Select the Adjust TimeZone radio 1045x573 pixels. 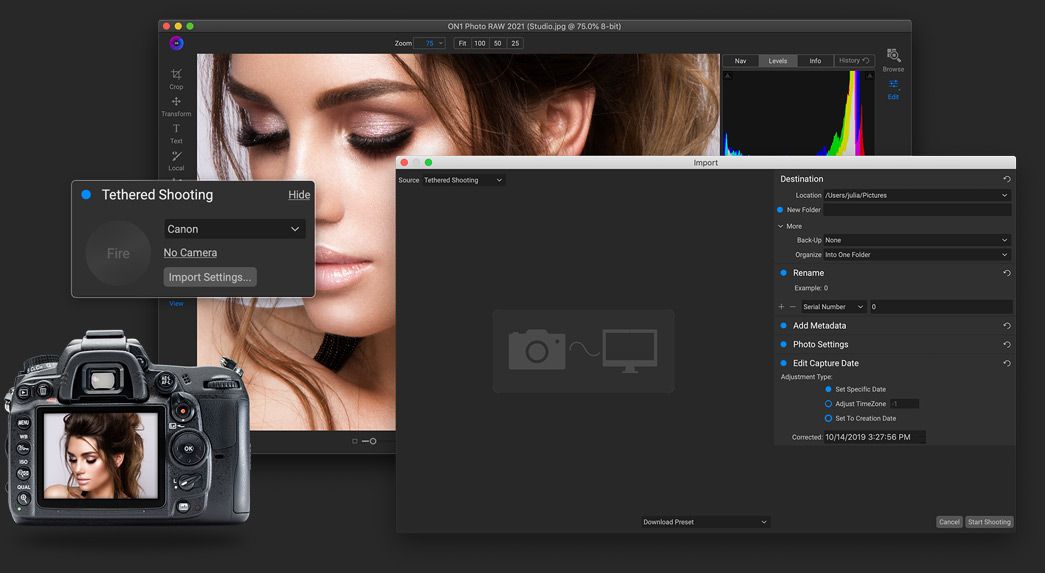tap(828, 404)
